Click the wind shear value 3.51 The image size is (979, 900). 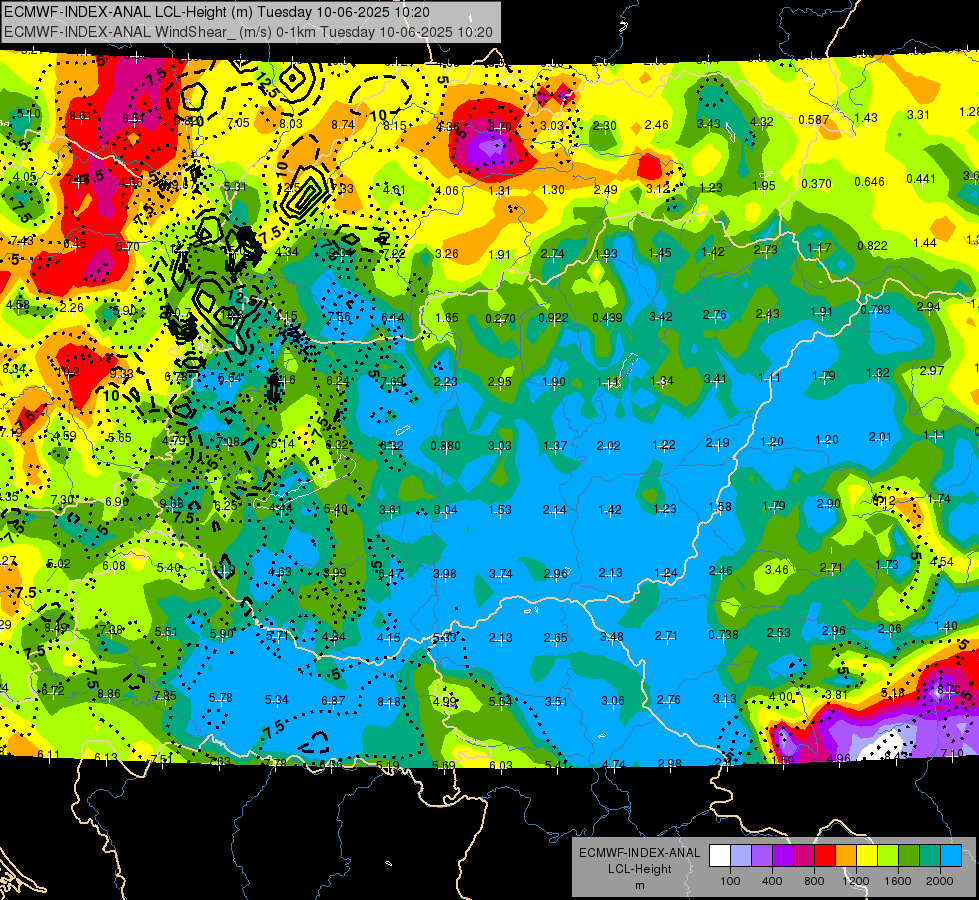pyautogui.click(x=556, y=702)
